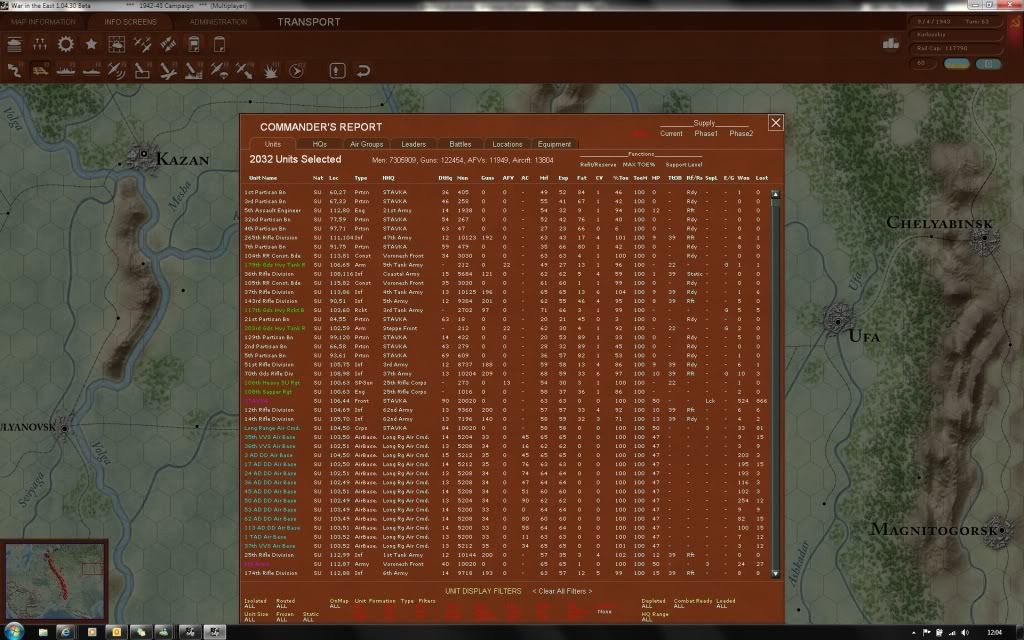This screenshot has height=640, width=1024.
Task: Select the air recon plane-with-waves icon
Action: pos(117,70)
